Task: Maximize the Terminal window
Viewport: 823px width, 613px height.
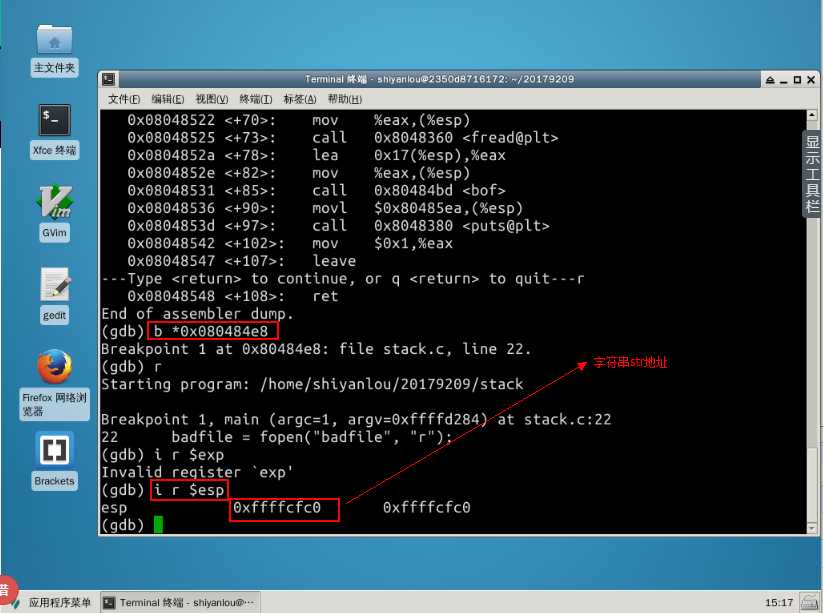Action: point(797,80)
